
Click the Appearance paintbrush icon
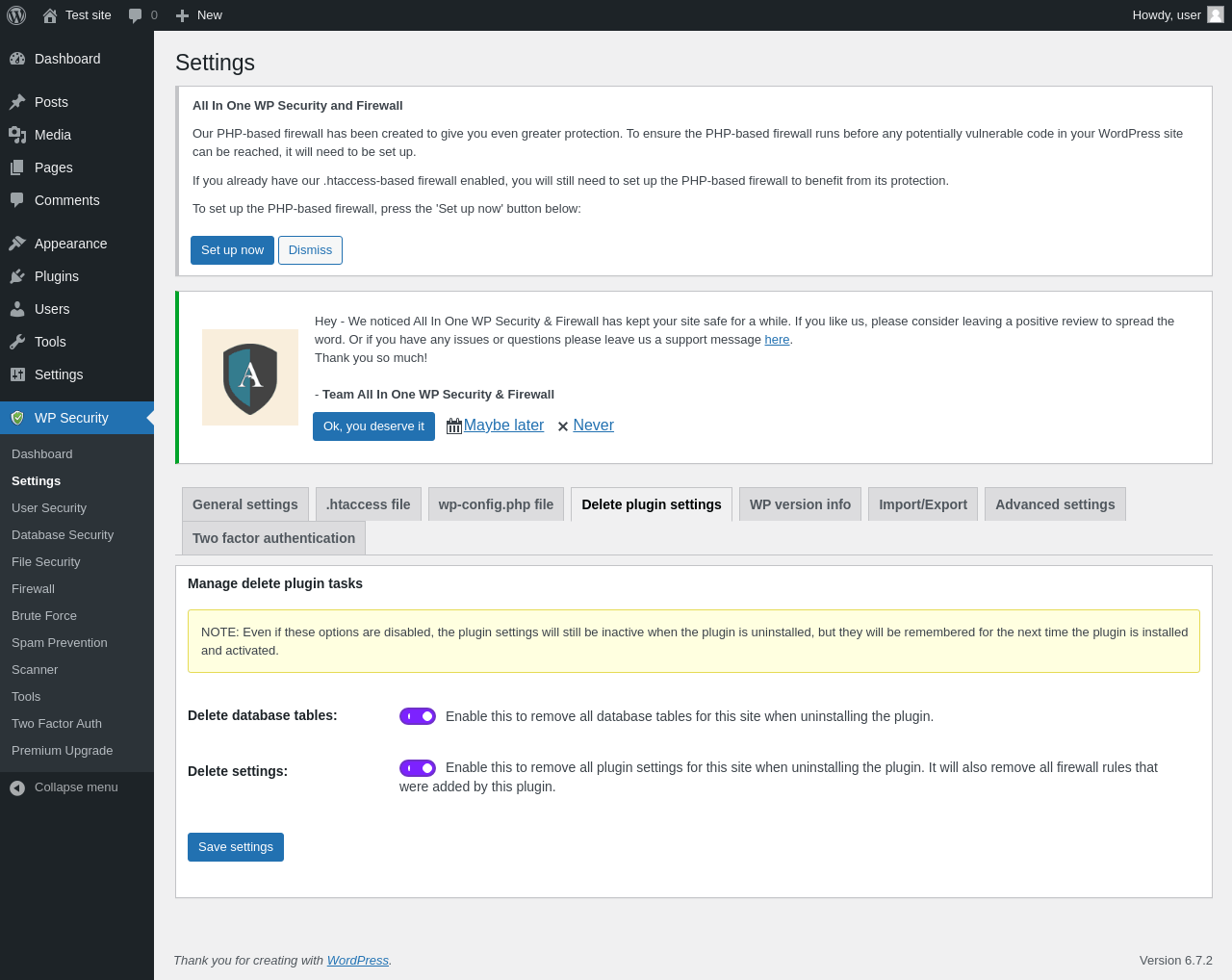(17, 244)
